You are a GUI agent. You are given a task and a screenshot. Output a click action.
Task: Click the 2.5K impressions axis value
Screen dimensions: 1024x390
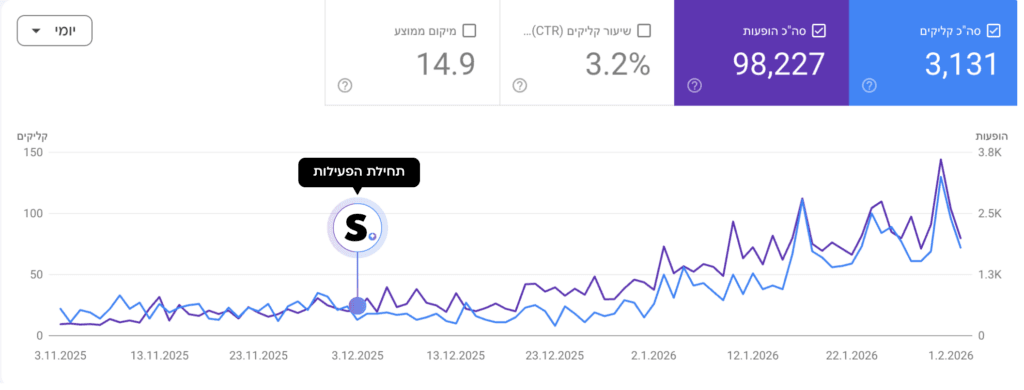pyautogui.click(x=989, y=214)
